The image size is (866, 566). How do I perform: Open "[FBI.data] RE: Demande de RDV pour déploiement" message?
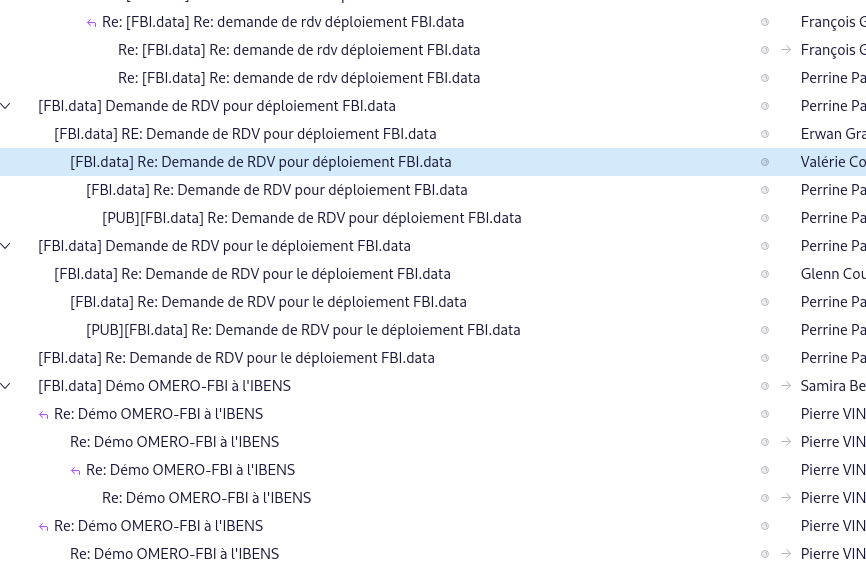tap(245, 134)
